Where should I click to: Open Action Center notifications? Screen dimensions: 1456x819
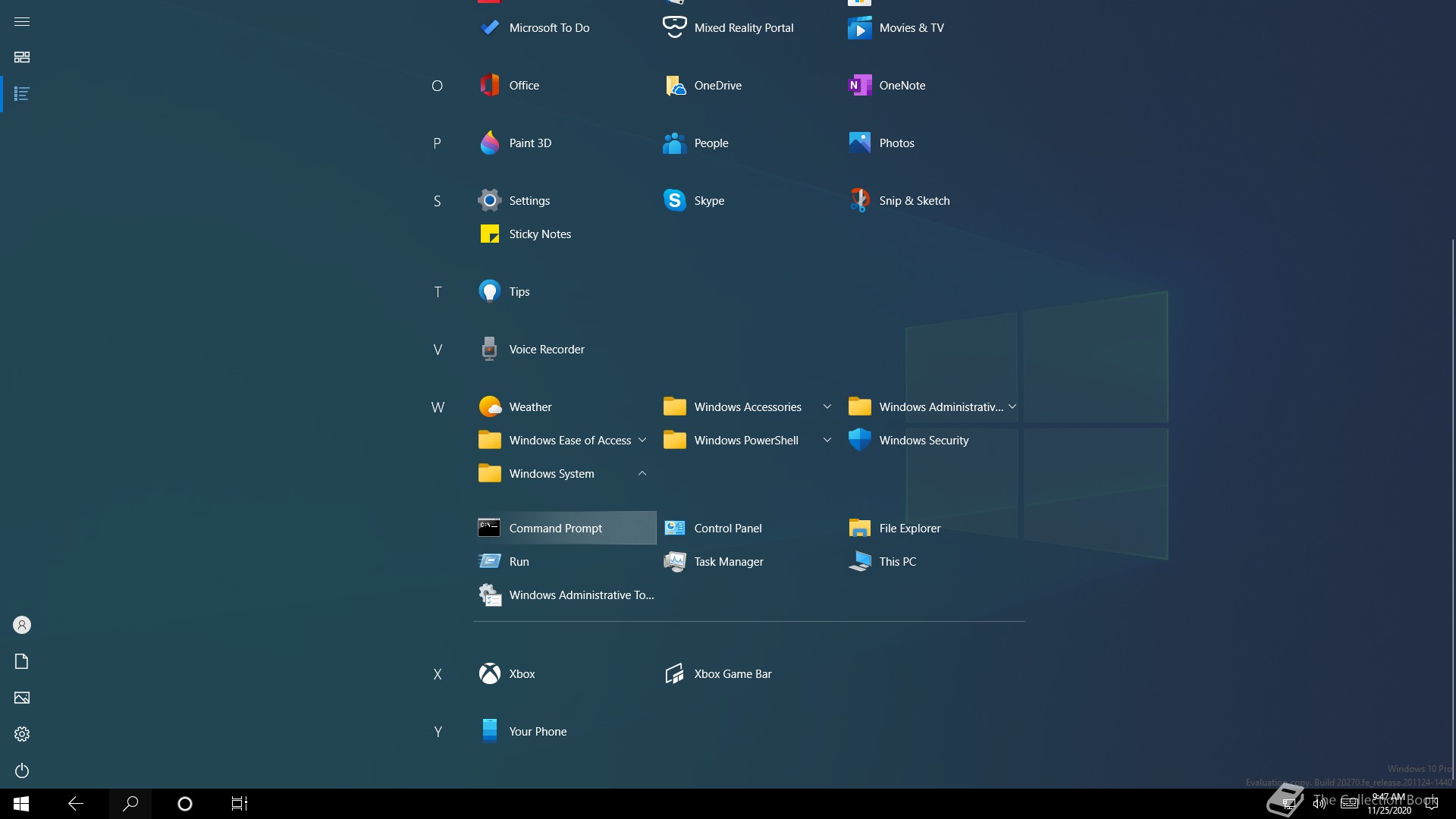(1432, 804)
